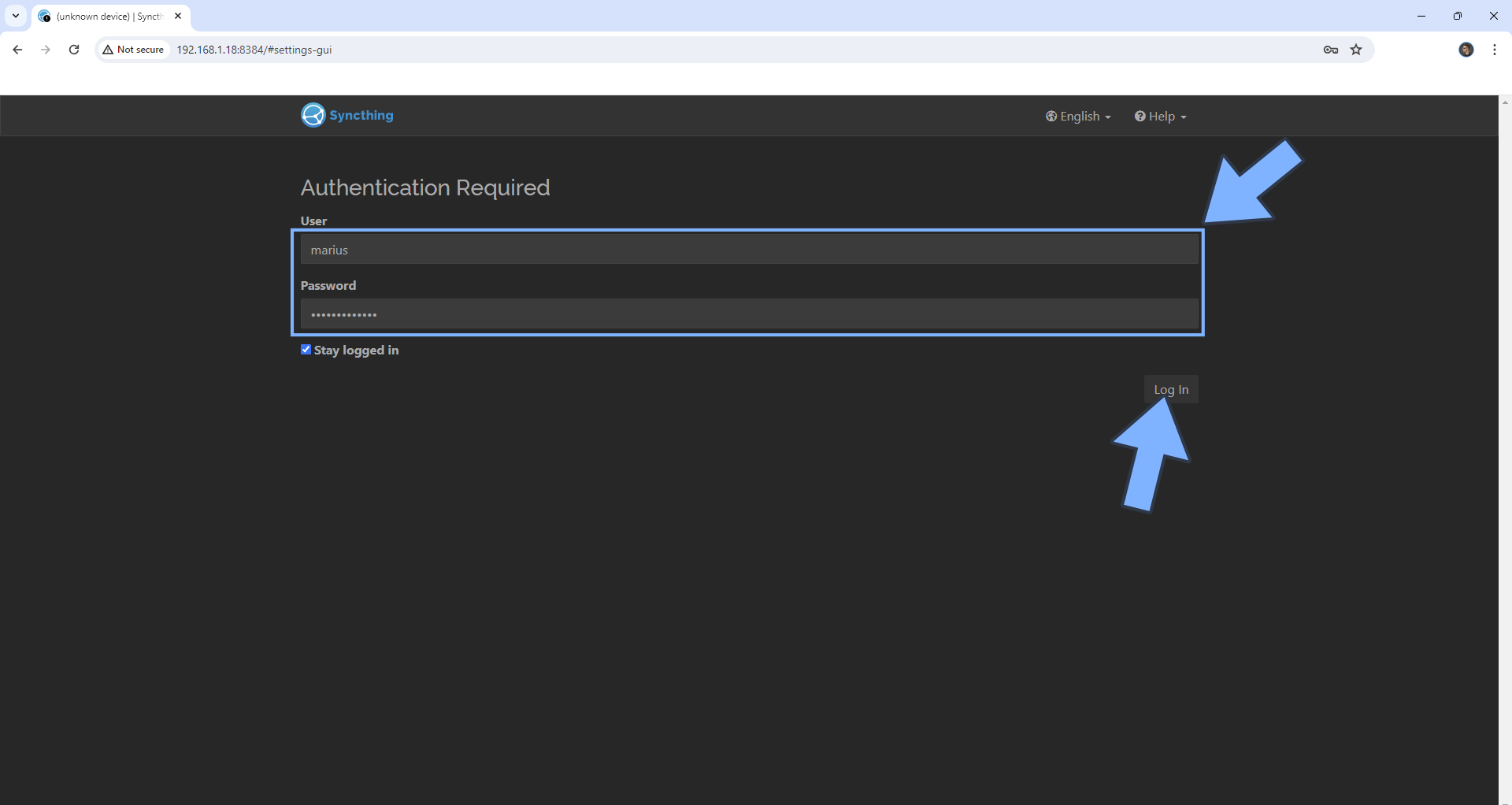The width and height of the screenshot is (1512, 805).
Task: Open the saved passwords key icon
Action: (1331, 50)
